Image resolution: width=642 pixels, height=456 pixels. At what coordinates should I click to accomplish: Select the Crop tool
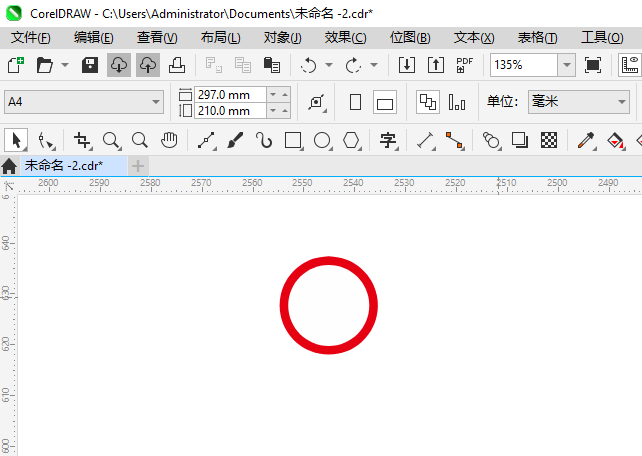(83, 140)
